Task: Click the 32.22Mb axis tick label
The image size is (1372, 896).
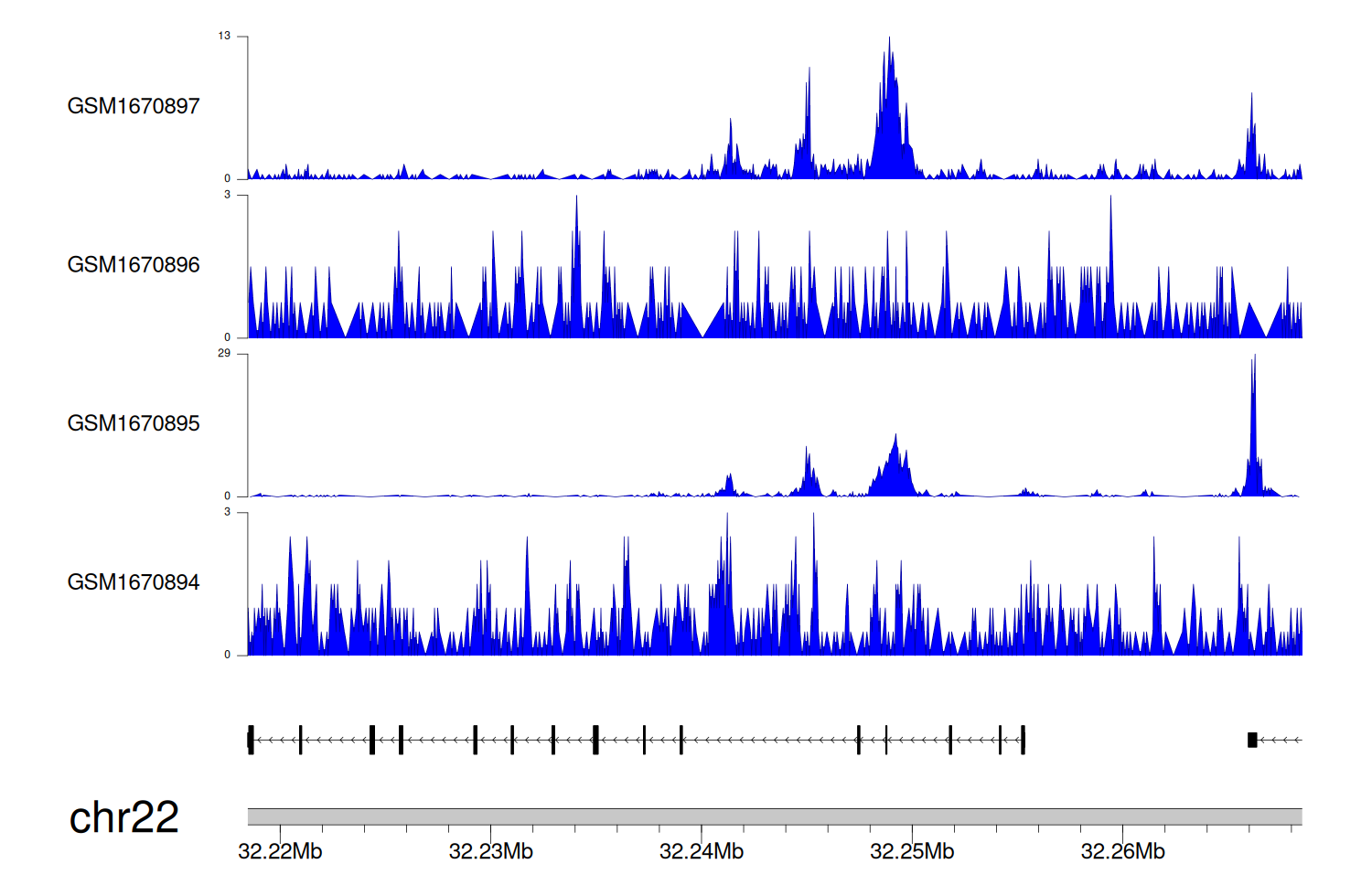Action: pos(280,852)
